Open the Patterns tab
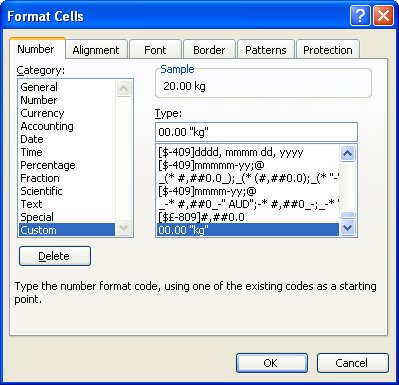 click(x=266, y=50)
